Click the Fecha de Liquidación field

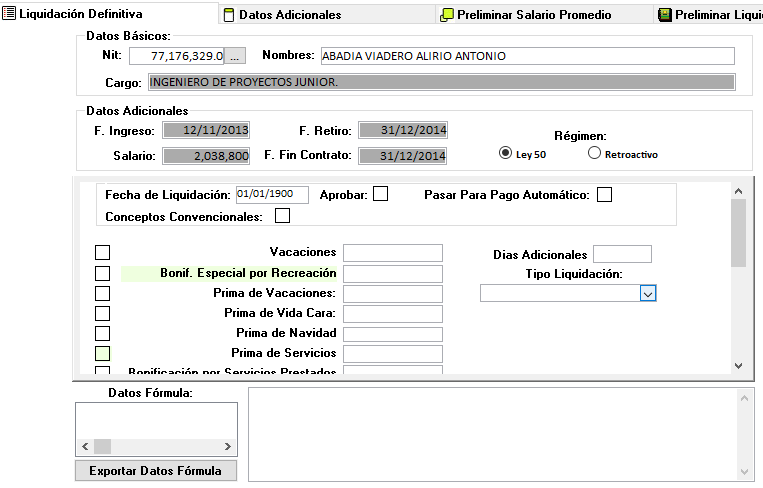pos(272,195)
